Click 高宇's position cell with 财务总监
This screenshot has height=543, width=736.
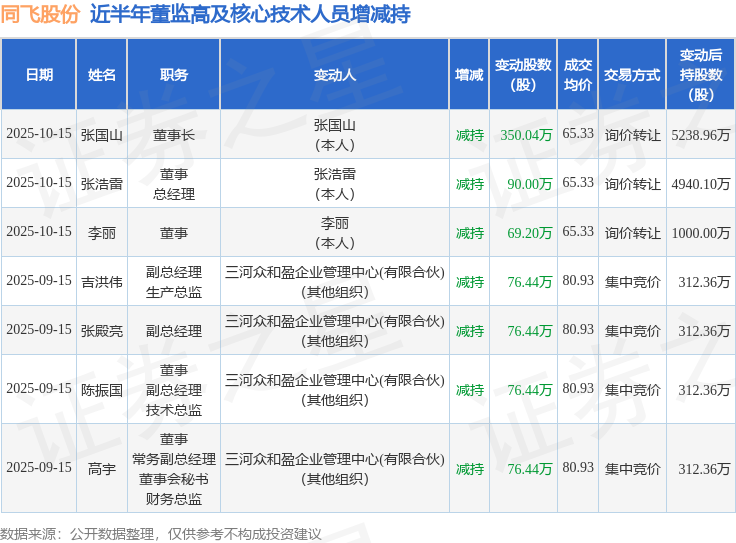pyautogui.click(x=174, y=469)
